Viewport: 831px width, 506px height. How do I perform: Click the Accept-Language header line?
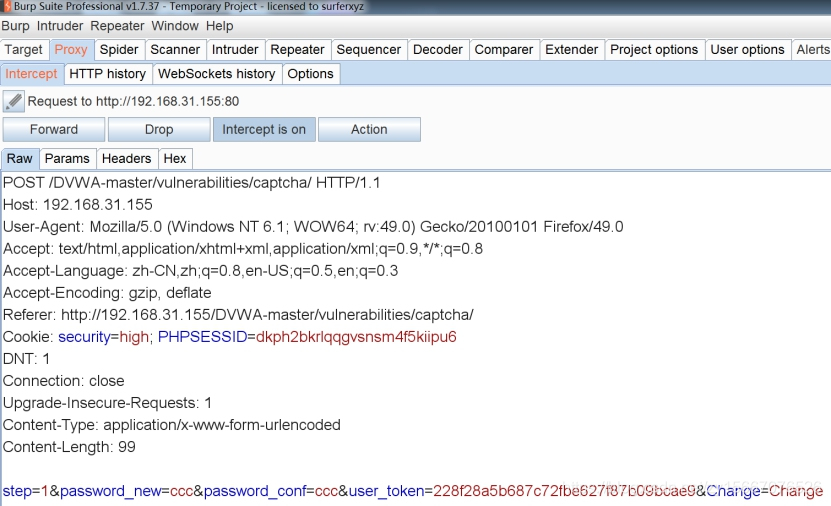coord(200,271)
